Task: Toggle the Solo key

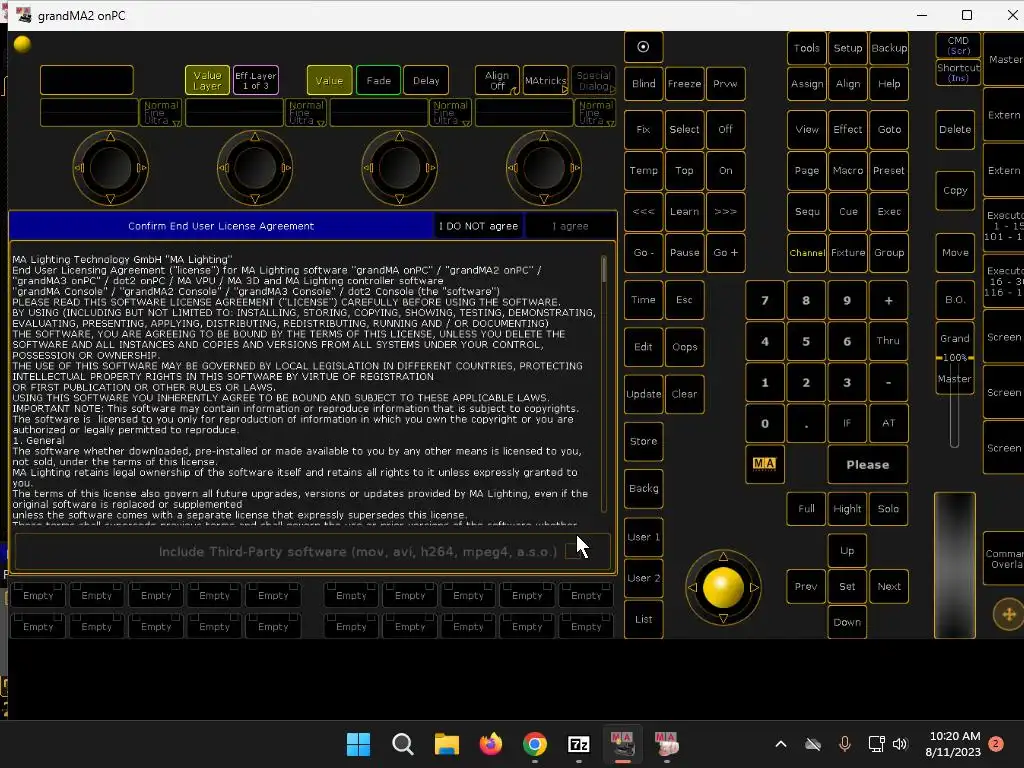Action: point(888,509)
